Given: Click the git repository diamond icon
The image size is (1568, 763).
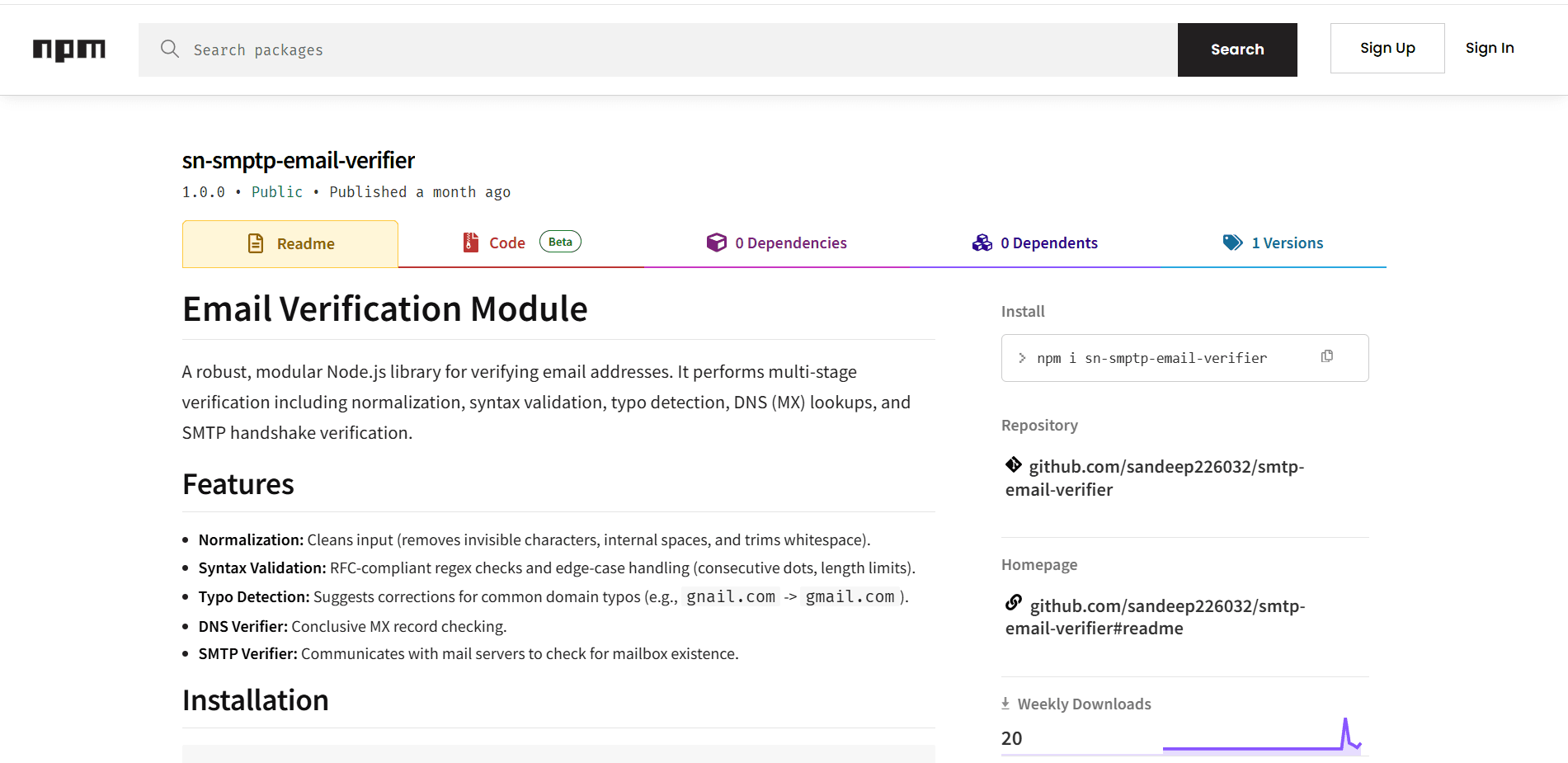Looking at the screenshot, I should pyautogui.click(x=1014, y=465).
